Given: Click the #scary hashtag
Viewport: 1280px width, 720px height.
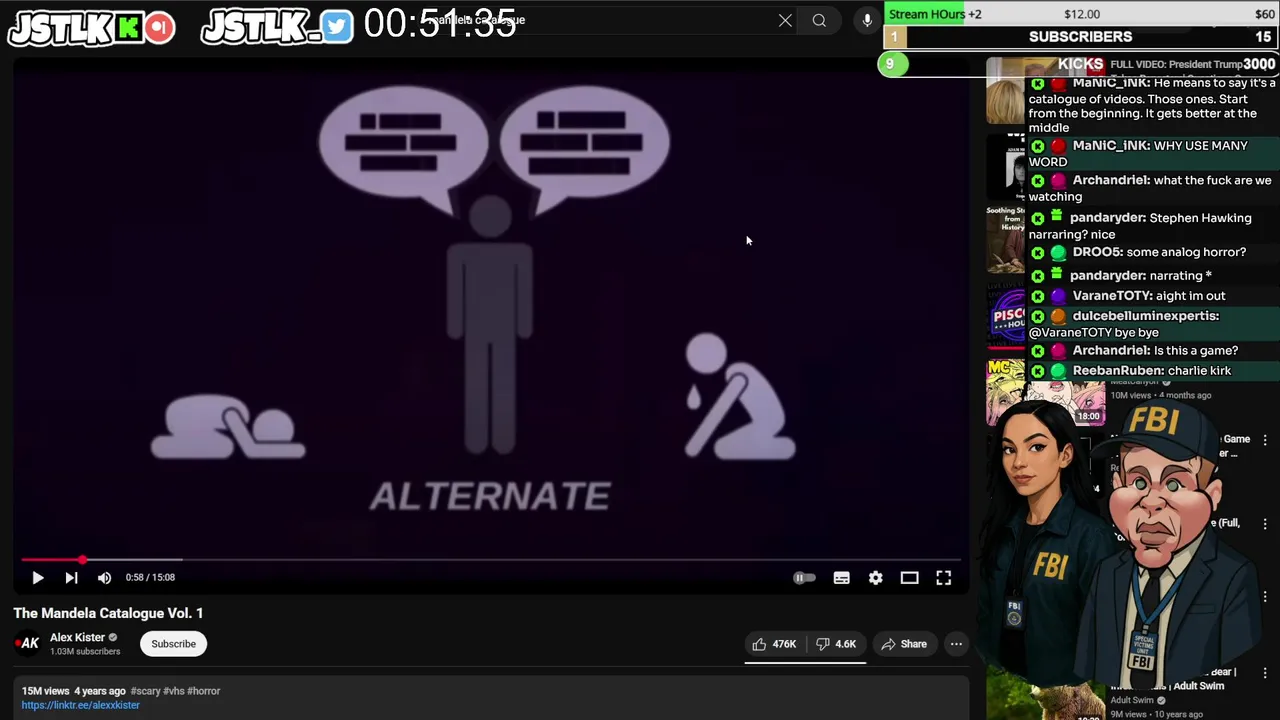Looking at the screenshot, I should click(145, 691).
